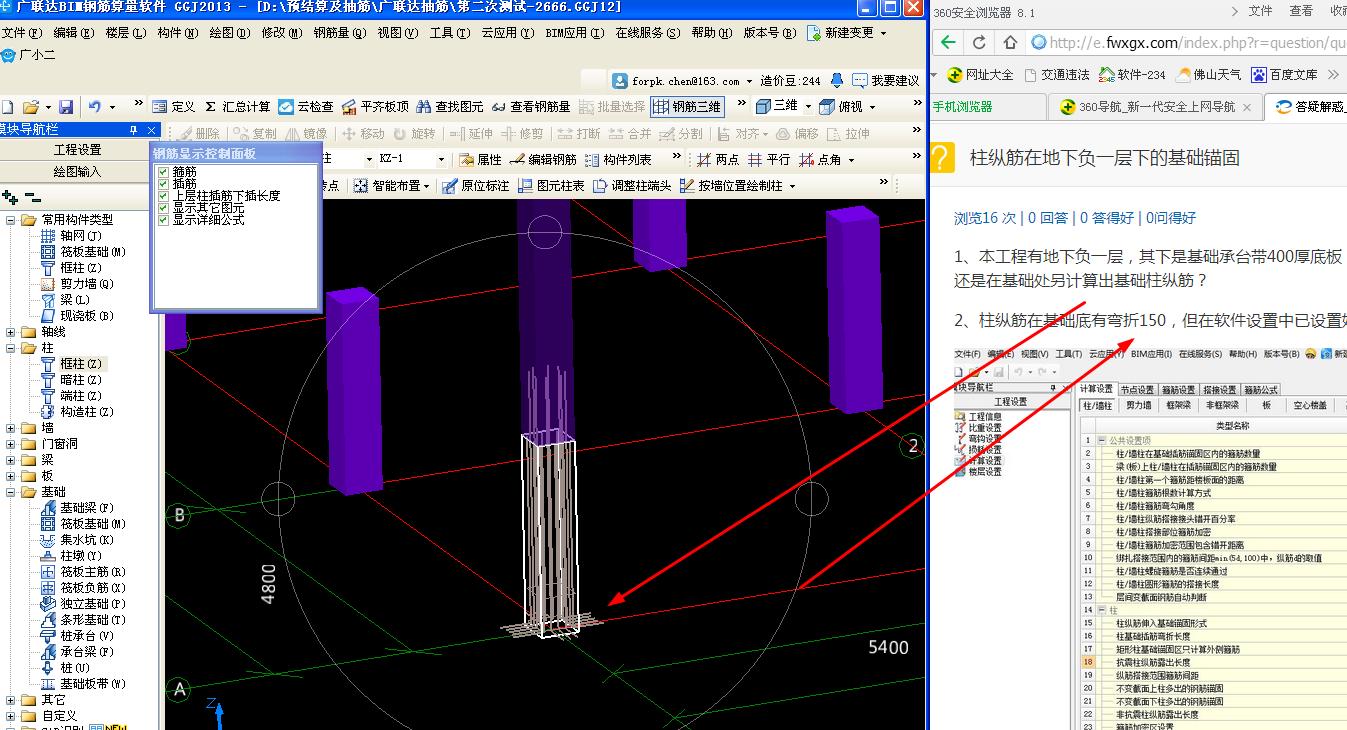Open the new file icon in toolbar
This screenshot has height=730, width=1347.
pos(7,107)
